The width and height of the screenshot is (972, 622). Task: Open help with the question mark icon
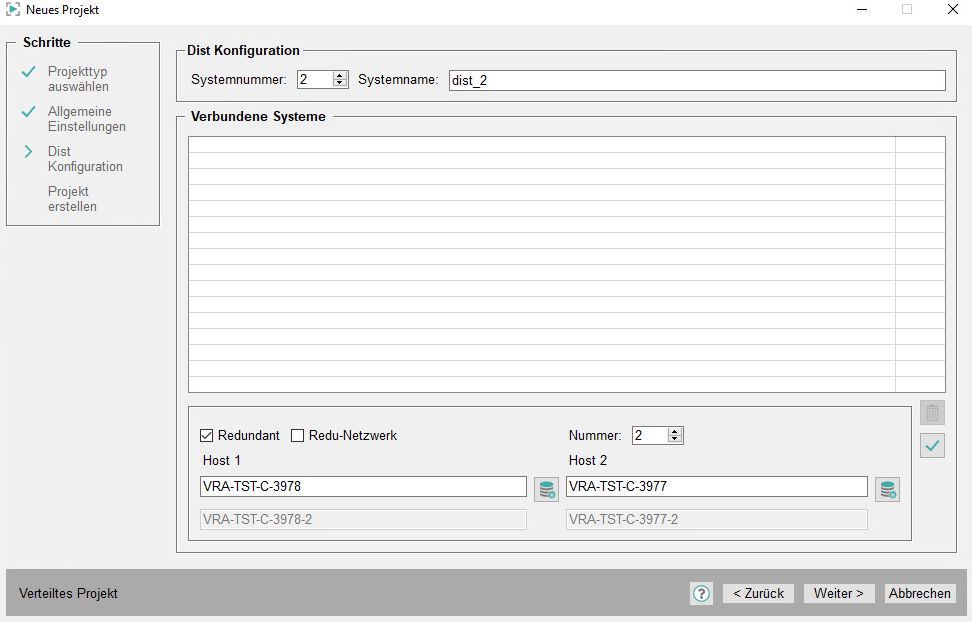coord(701,594)
